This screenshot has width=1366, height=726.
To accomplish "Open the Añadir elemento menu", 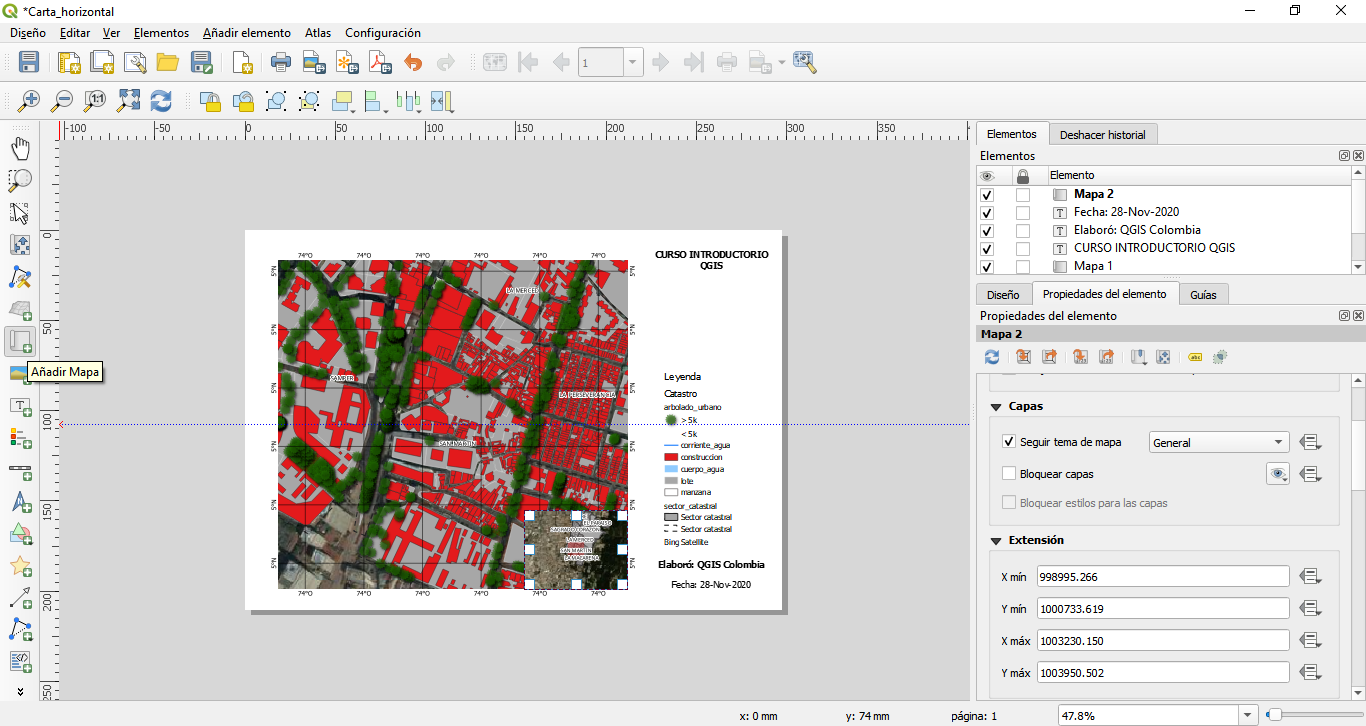I will 247,33.
